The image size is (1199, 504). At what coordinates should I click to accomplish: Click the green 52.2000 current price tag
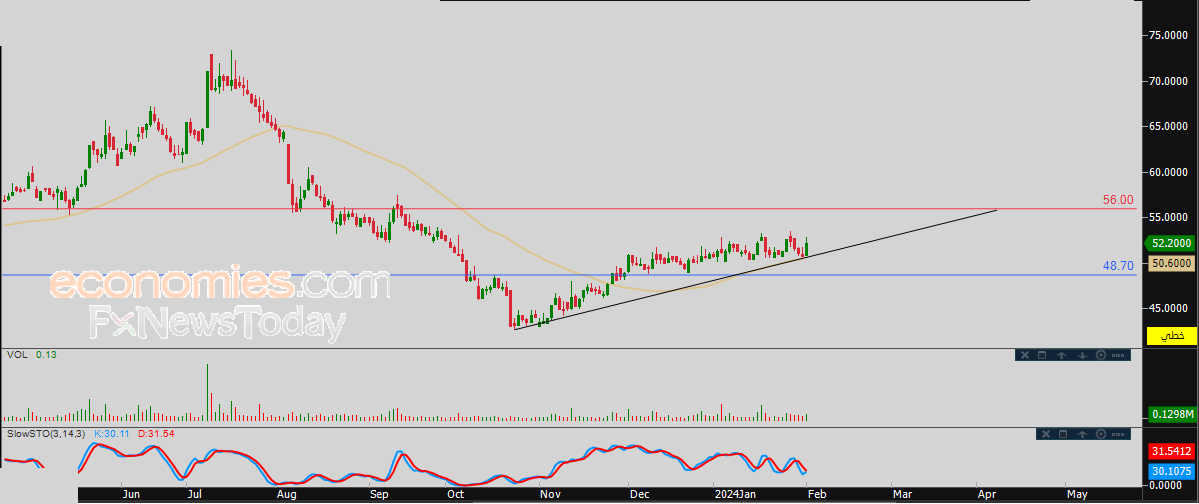coord(1169,243)
